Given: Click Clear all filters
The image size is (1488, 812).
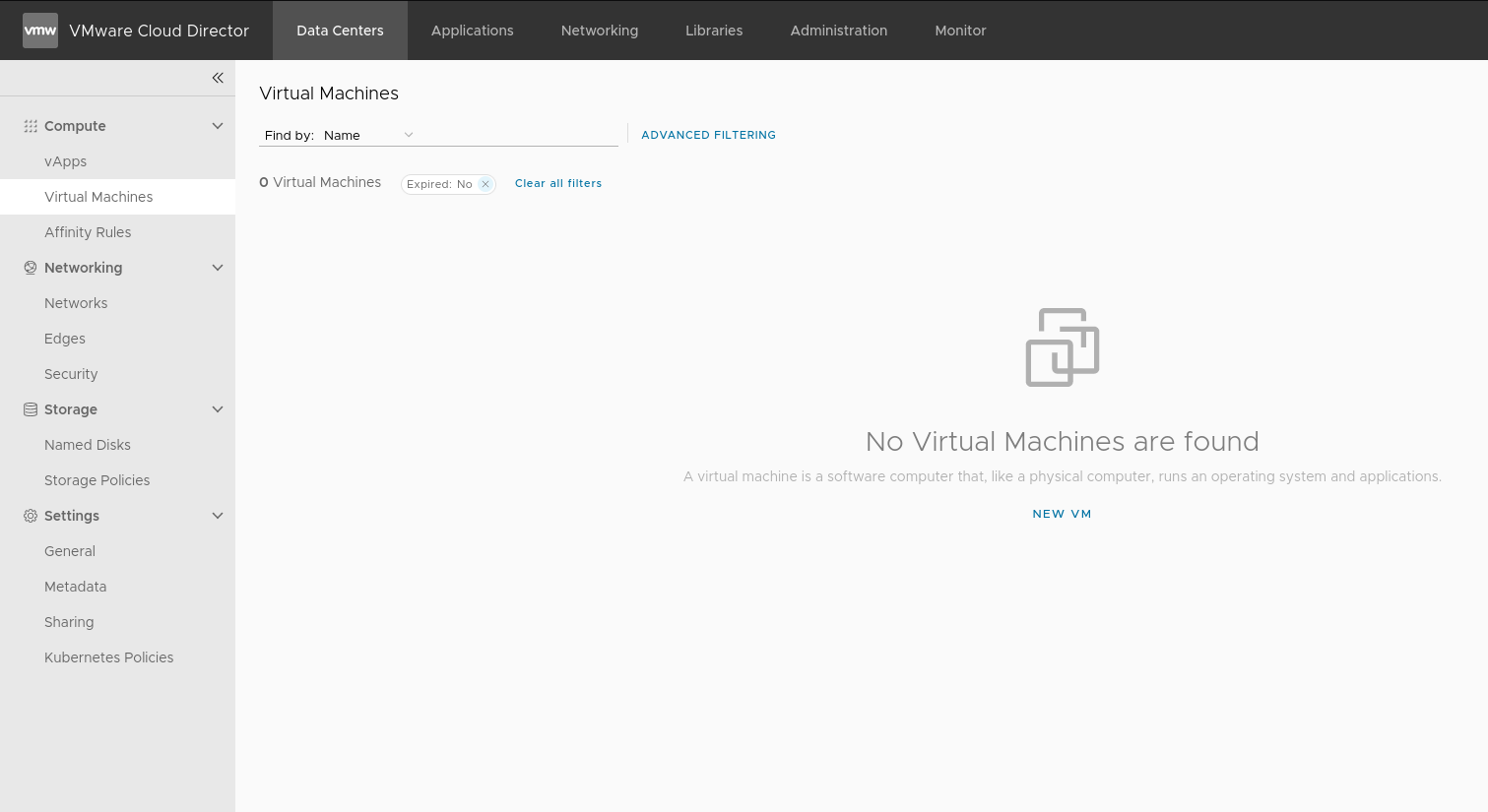Looking at the screenshot, I should [558, 183].
